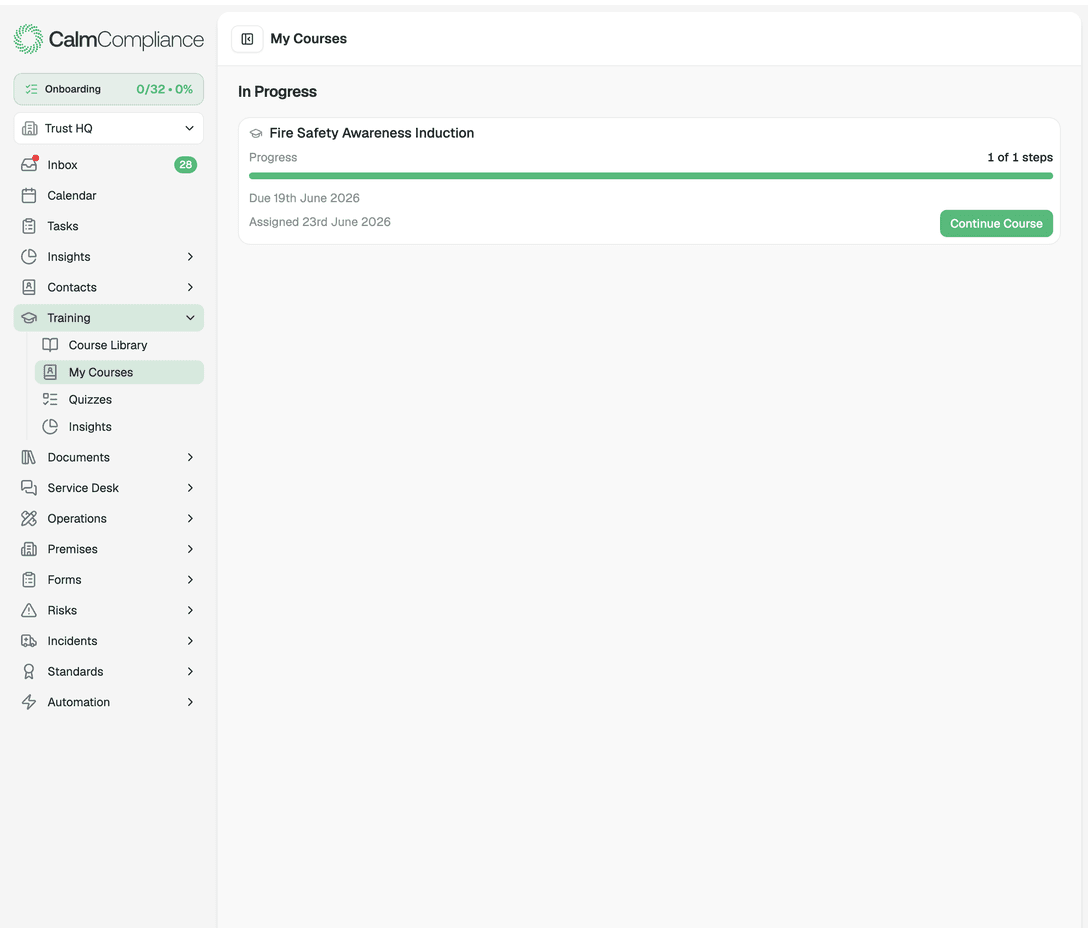Image resolution: width=1088 pixels, height=928 pixels.
Task: Click the Premises building icon
Action: click(29, 549)
